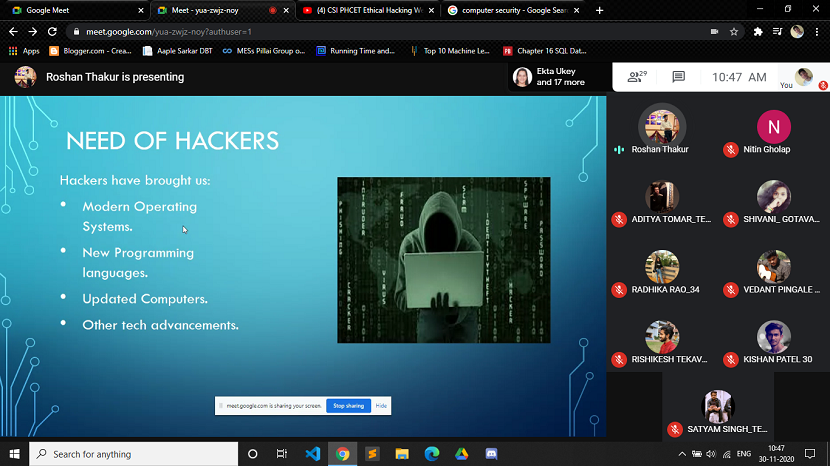The image size is (830, 466).
Task: Open File Explorer from taskbar
Action: tap(402, 454)
